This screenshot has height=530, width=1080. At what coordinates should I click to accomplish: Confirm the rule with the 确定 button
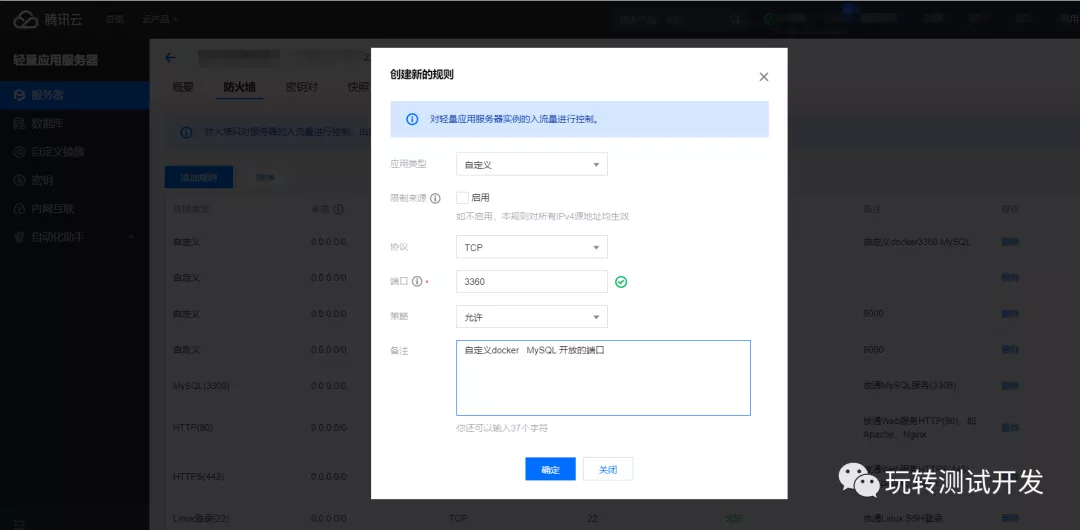pyautogui.click(x=550, y=469)
